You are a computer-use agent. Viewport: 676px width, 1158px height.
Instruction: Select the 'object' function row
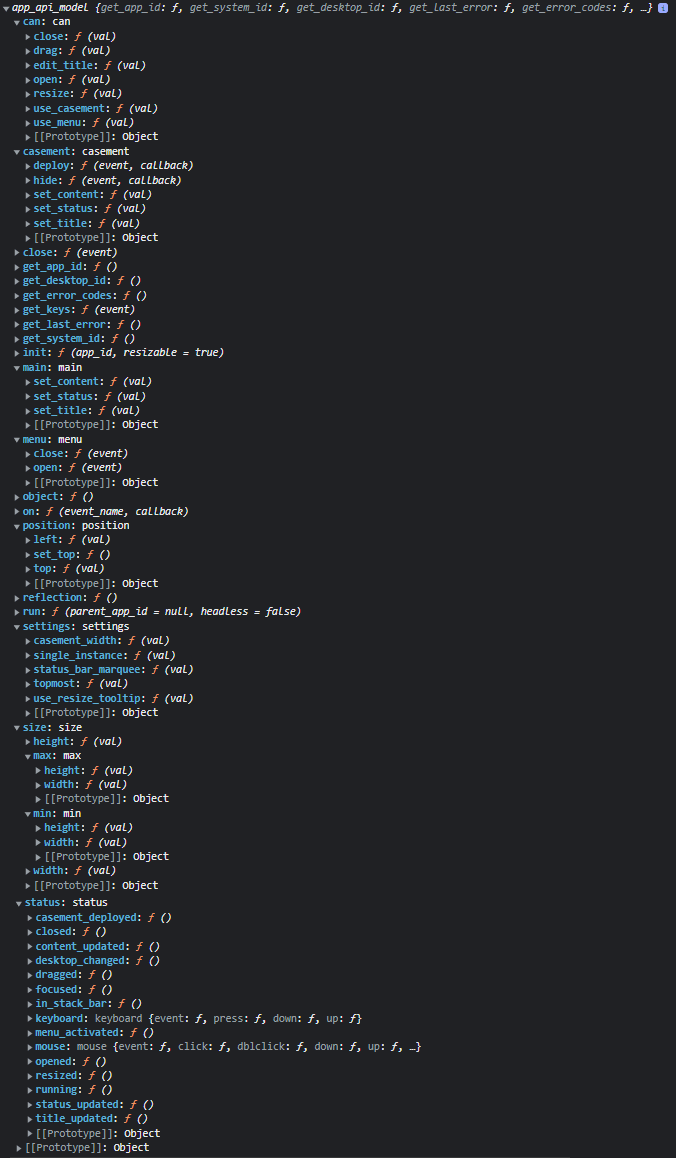click(x=54, y=497)
